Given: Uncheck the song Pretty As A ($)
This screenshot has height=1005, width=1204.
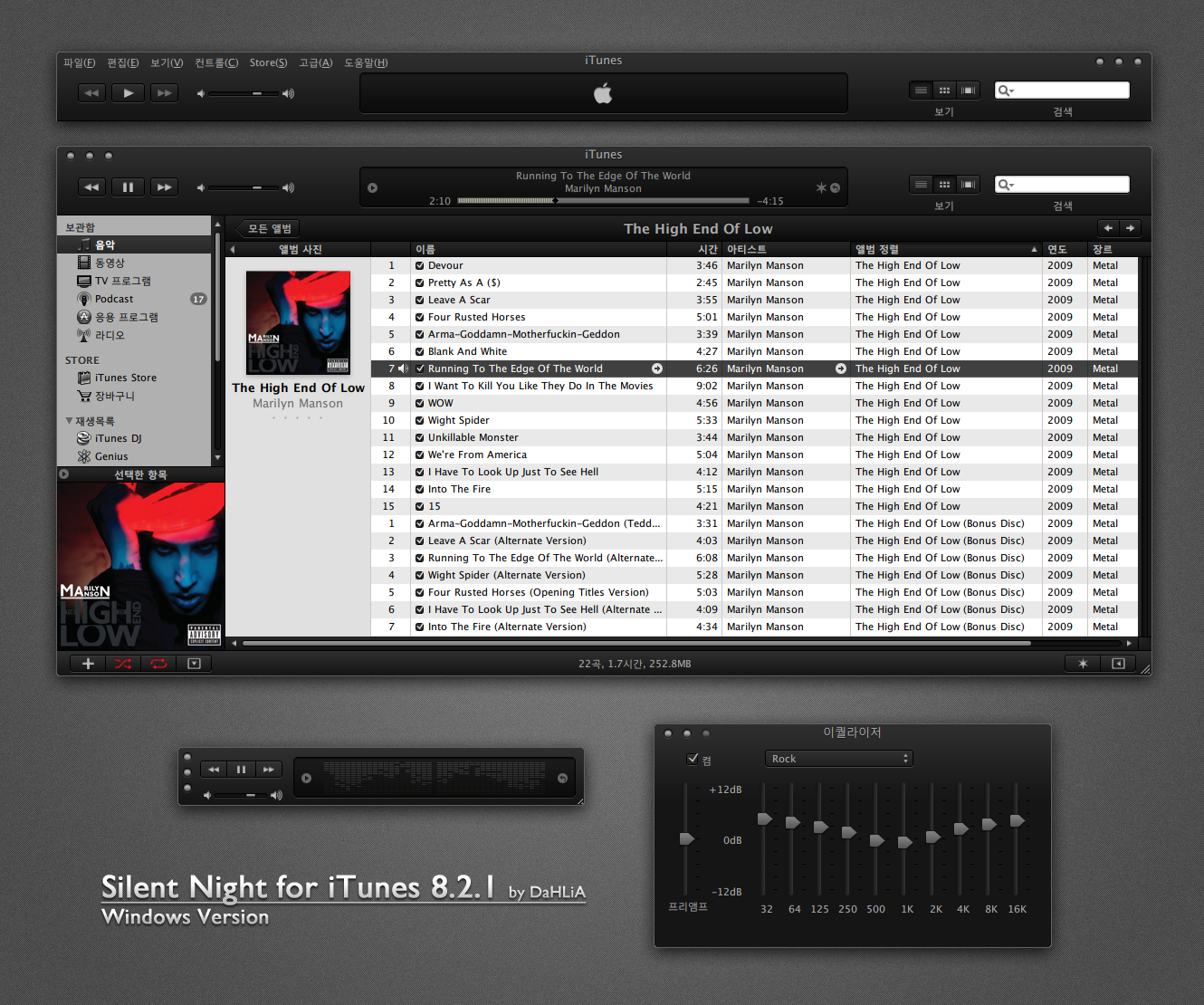Looking at the screenshot, I should pyautogui.click(x=420, y=283).
